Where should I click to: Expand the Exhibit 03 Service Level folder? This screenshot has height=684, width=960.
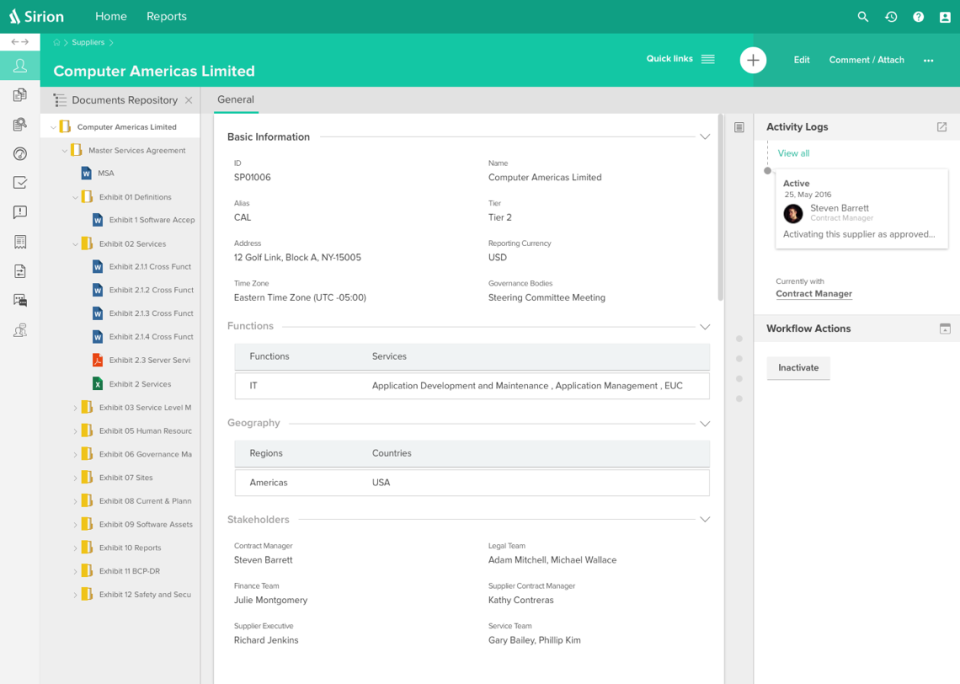[75, 408]
